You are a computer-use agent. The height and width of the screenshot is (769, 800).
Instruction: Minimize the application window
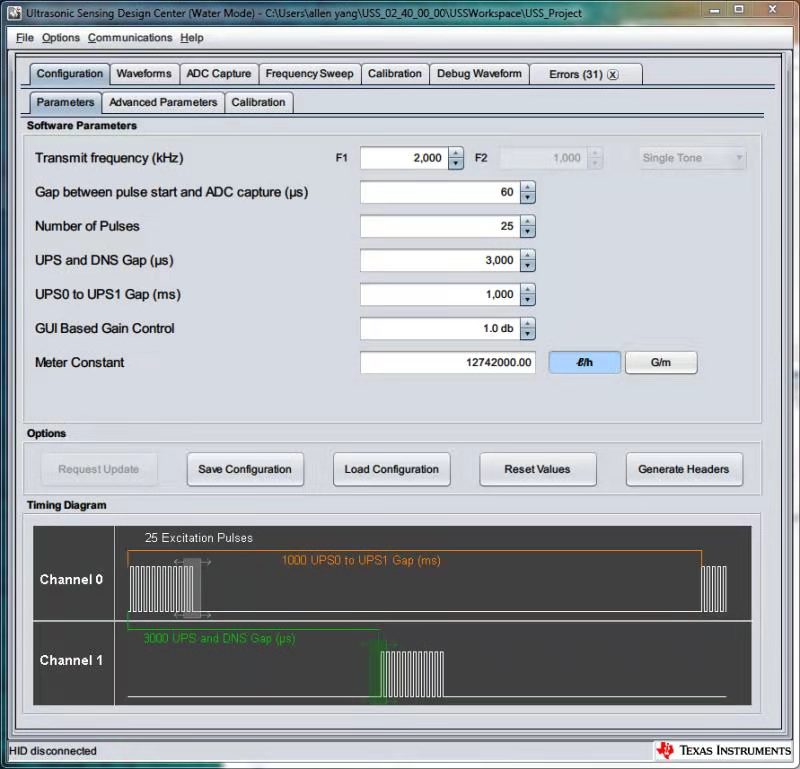715,10
